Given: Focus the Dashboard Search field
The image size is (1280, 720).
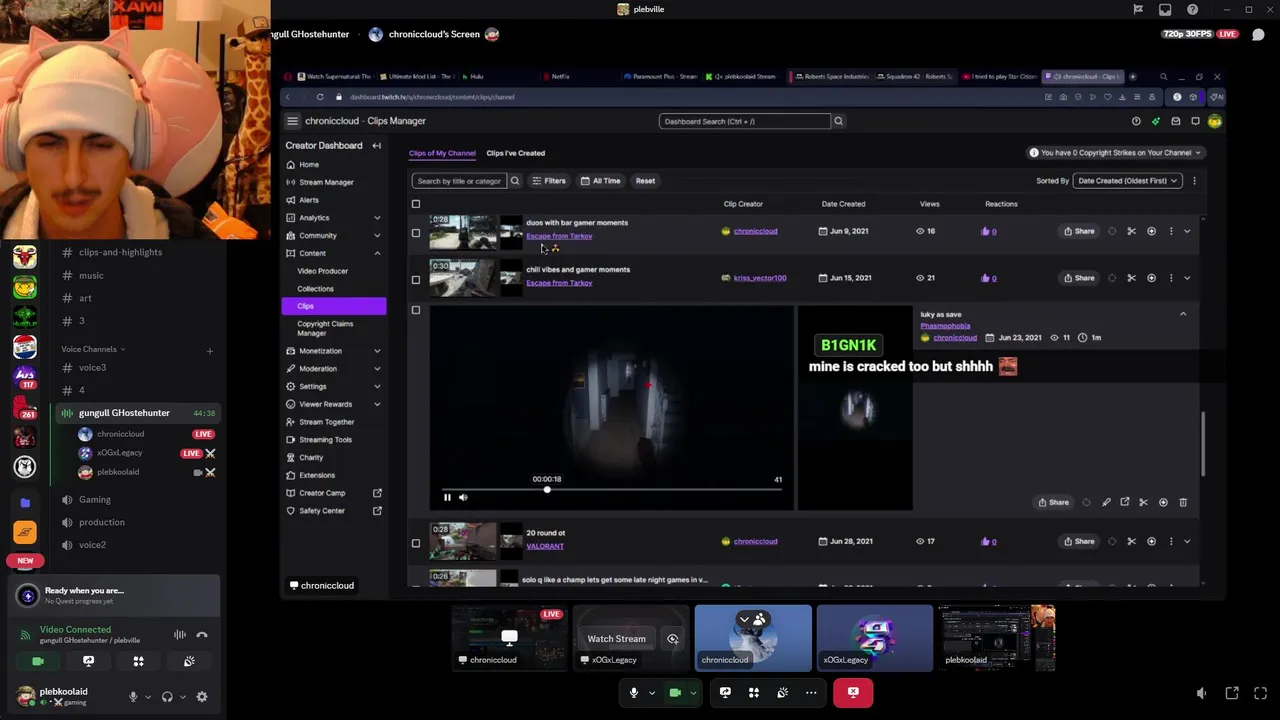Looking at the screenshot, I should click(745, 121).
